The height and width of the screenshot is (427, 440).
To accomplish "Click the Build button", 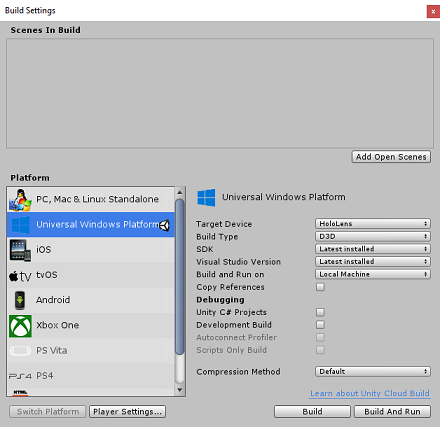I will tap(312, 412).
